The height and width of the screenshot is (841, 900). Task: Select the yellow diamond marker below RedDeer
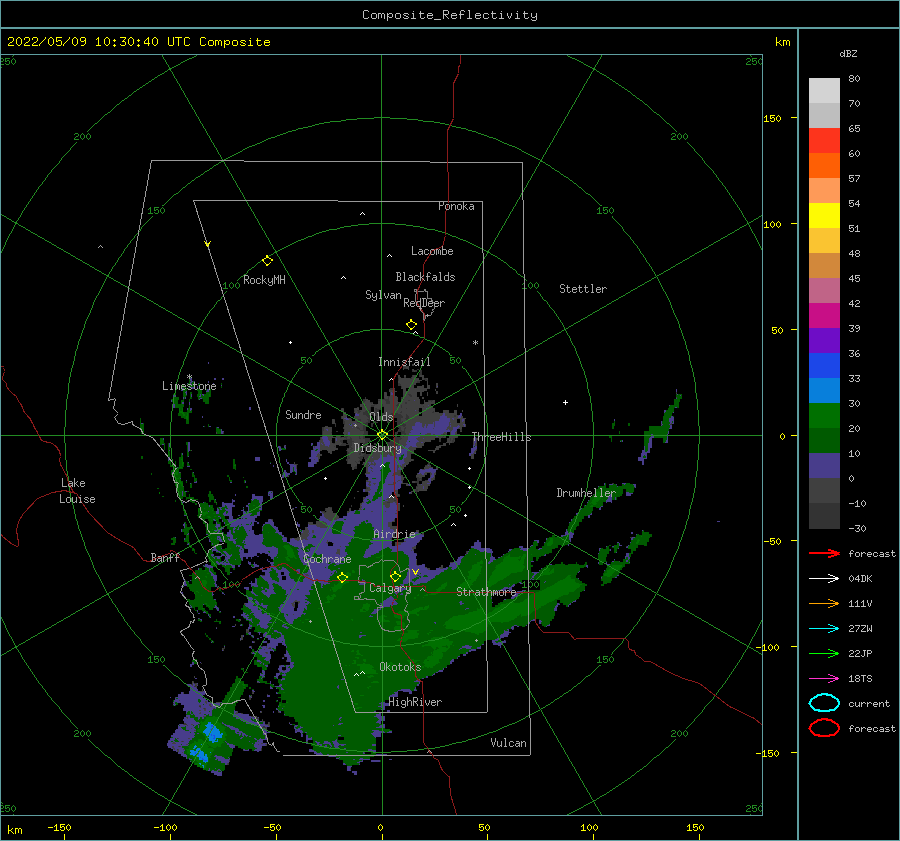pos(412,325)
